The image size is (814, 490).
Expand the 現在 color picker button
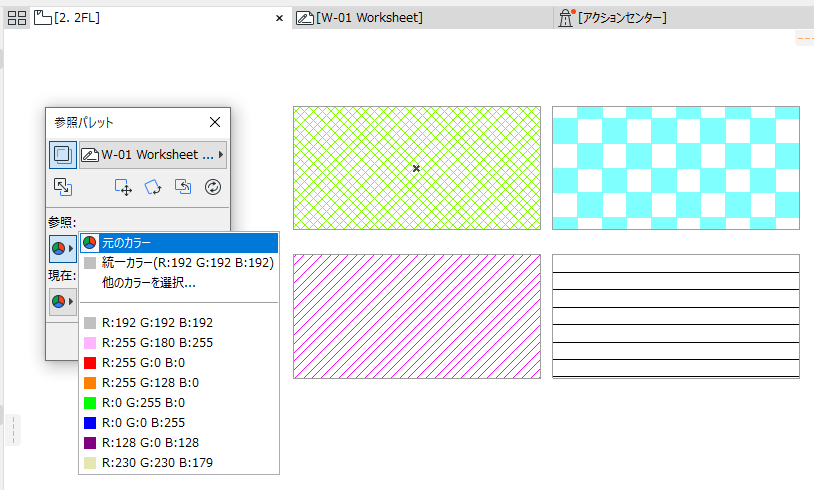[63, 302]
